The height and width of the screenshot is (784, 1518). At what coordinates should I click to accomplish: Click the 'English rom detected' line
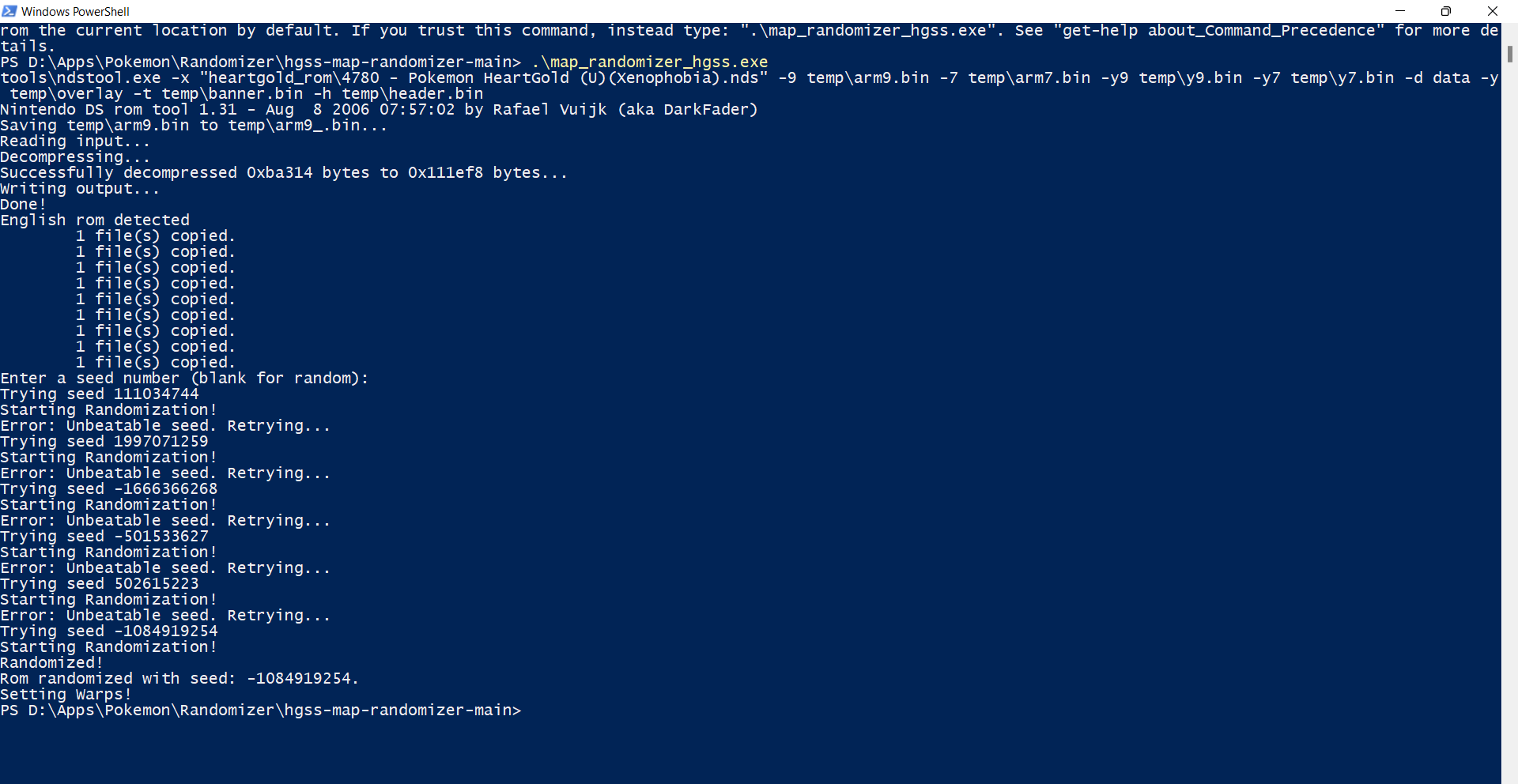click(95, 220)
